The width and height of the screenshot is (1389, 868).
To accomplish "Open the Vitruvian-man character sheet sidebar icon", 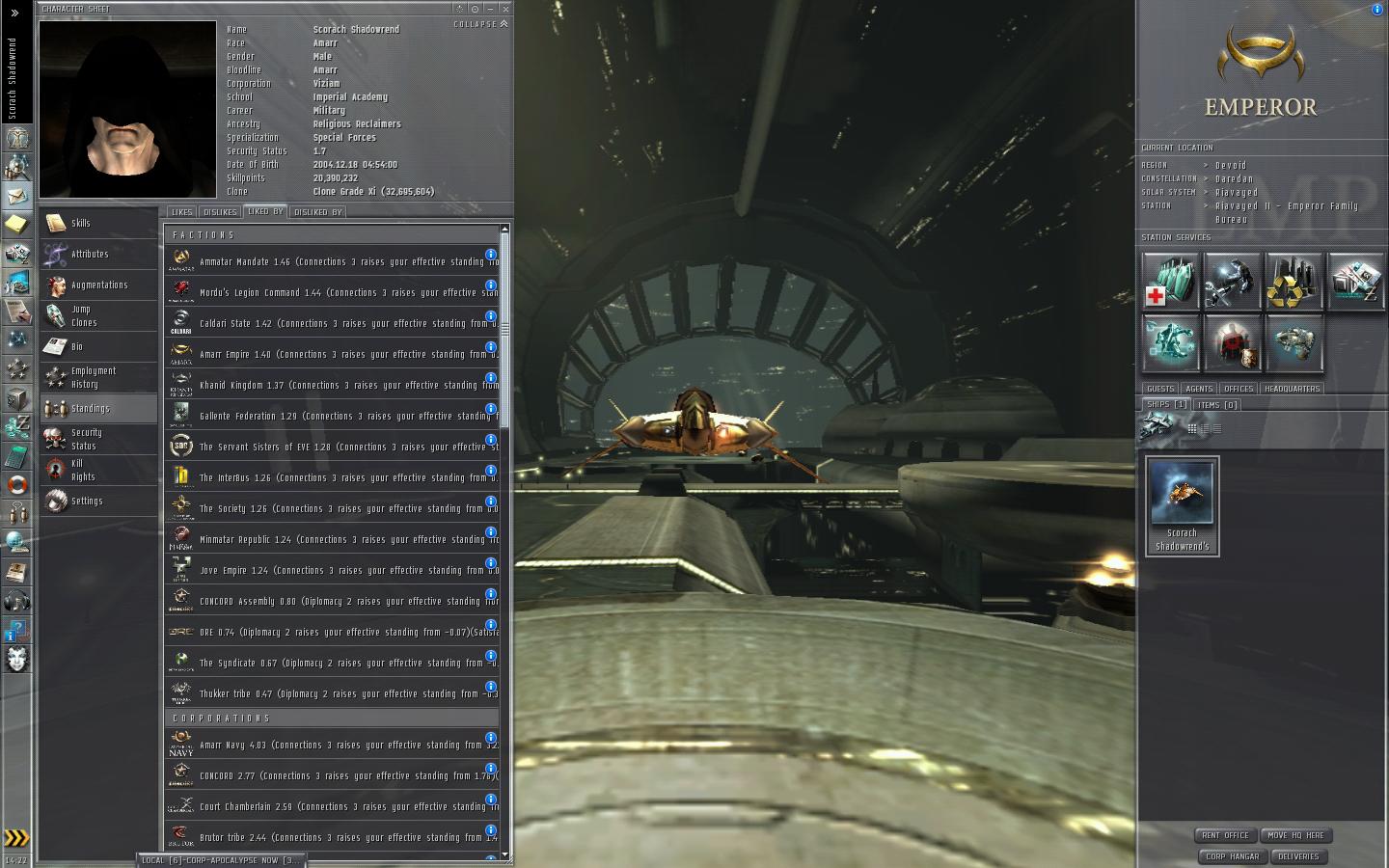I will click(x=17, y=138).
